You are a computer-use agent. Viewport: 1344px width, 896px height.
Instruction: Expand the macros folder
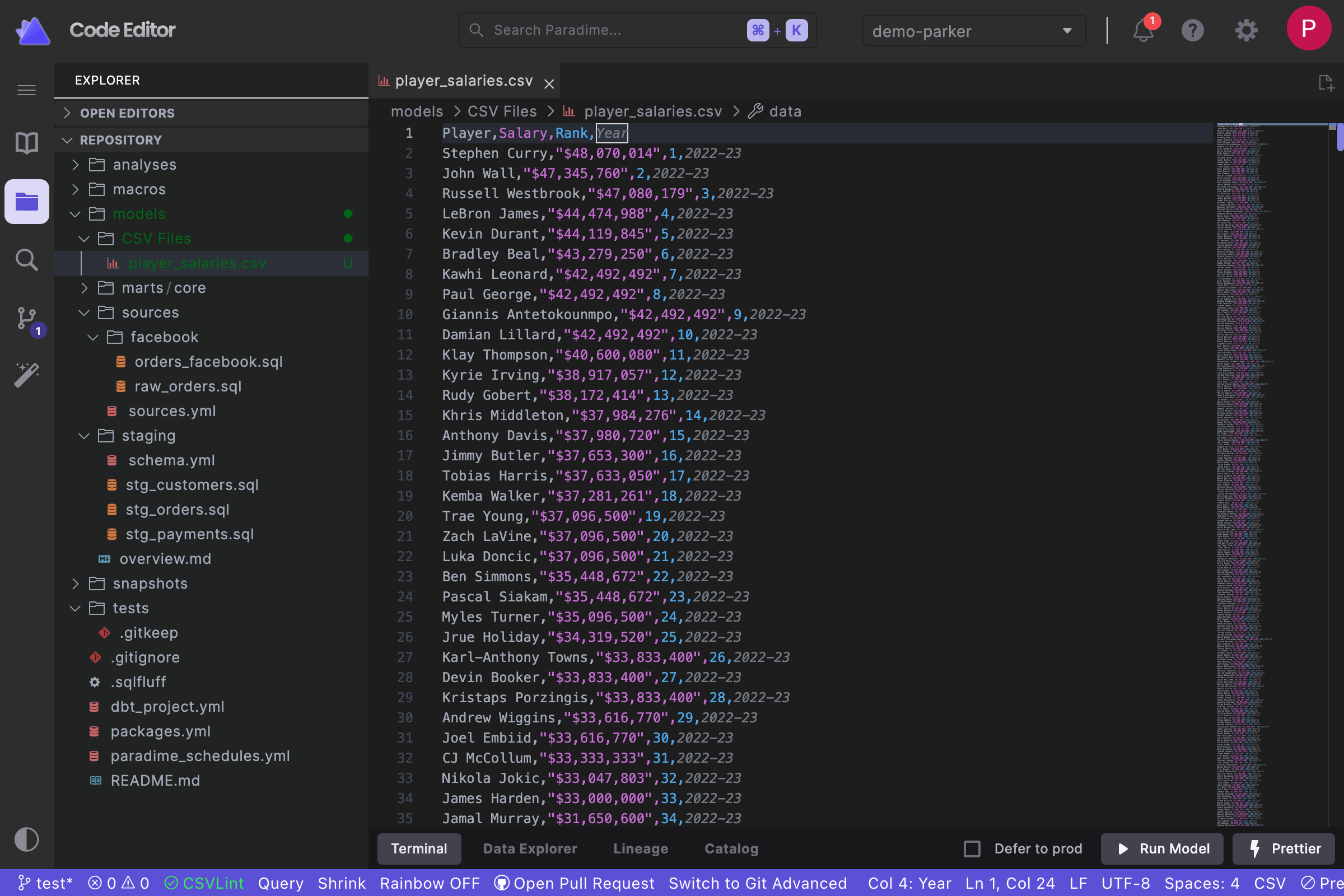click(x=211, y=189)
